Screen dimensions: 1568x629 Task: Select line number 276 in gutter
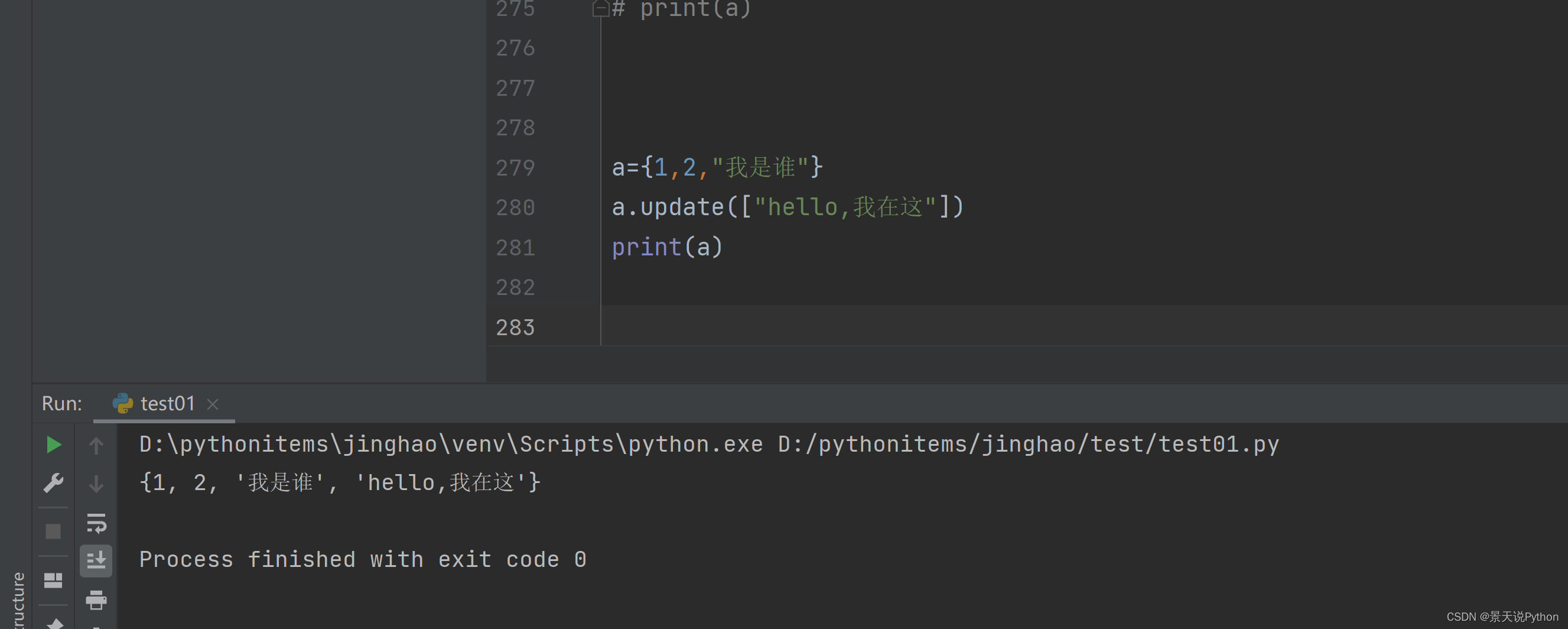515,48
